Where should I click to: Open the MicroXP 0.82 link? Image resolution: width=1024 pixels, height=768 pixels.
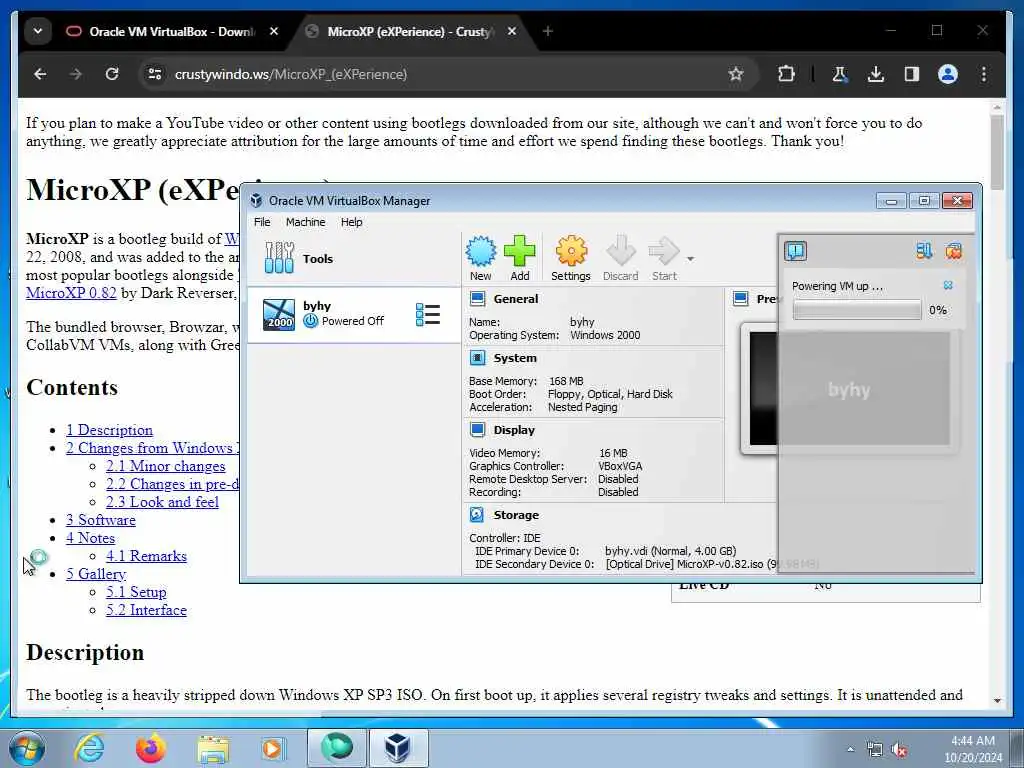71,293
